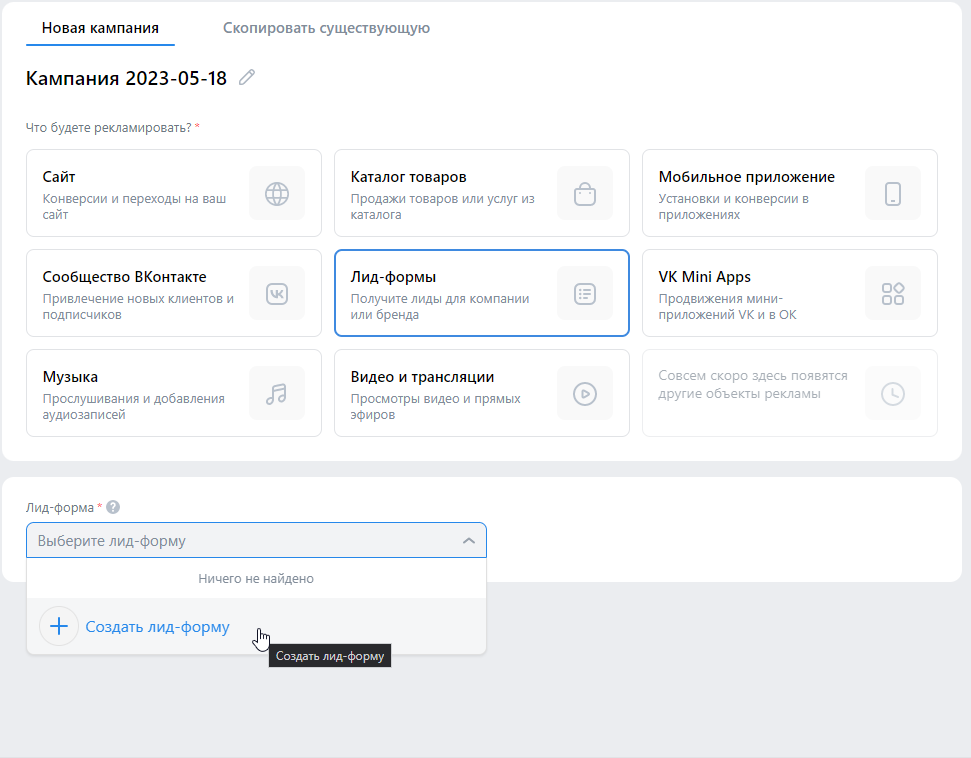Screen dimensions: 971x758
Task: Click the Создать лид-форму link
Action: coord(157,627)
